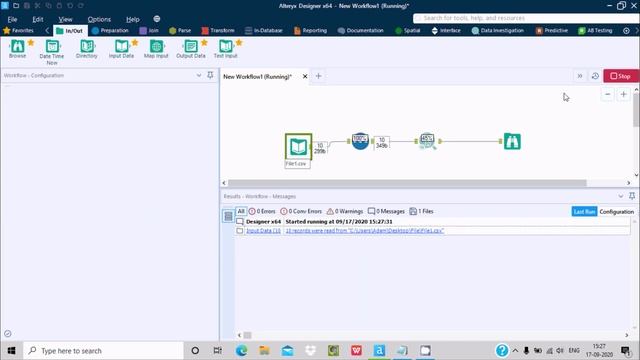Add a new workflow tab
Image resolution: width=640 pixels, height=360 pixels.
coord(318,76)
